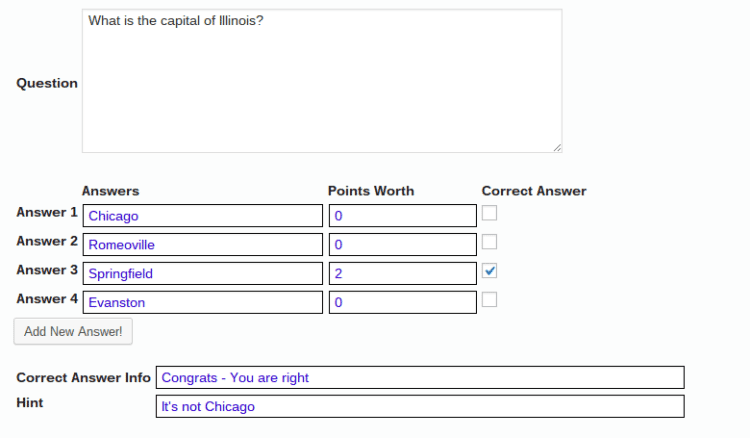Edit the Evanston answer field

tap(203, 302)
